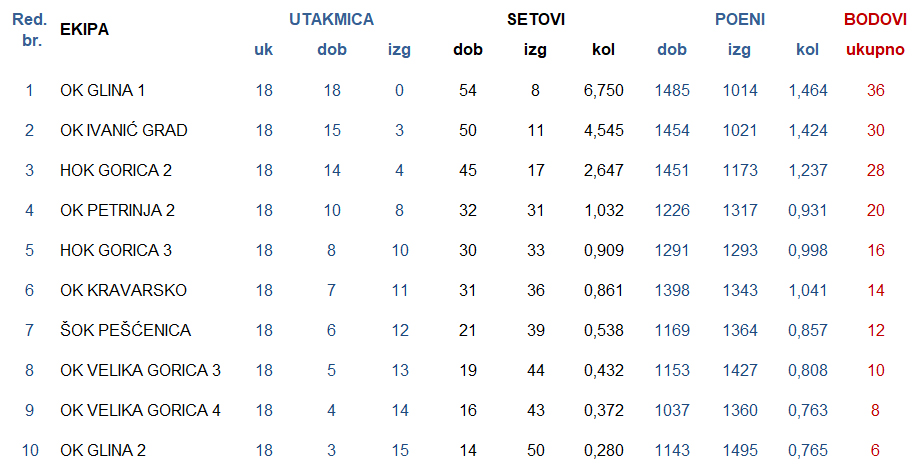This screenshot has width=924, height=470.
Task: Open the OK VELIKA GORICA 3 entry
Action: click(x=140, y=370)
